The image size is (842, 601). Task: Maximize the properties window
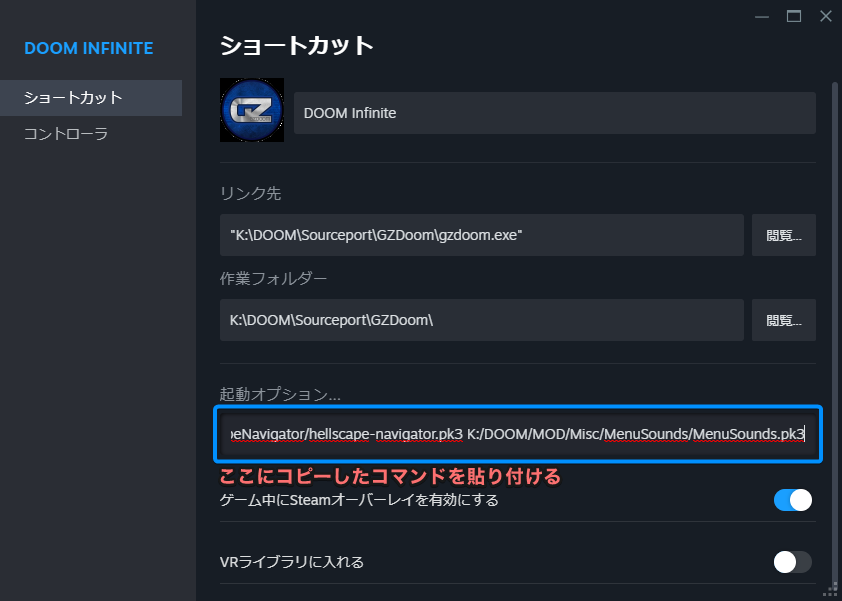point(794,17)
